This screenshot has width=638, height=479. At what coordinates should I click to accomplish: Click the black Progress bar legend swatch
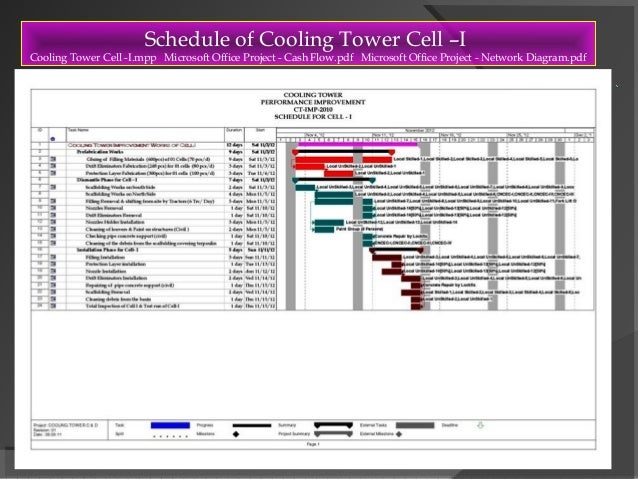tap(252, 425)
